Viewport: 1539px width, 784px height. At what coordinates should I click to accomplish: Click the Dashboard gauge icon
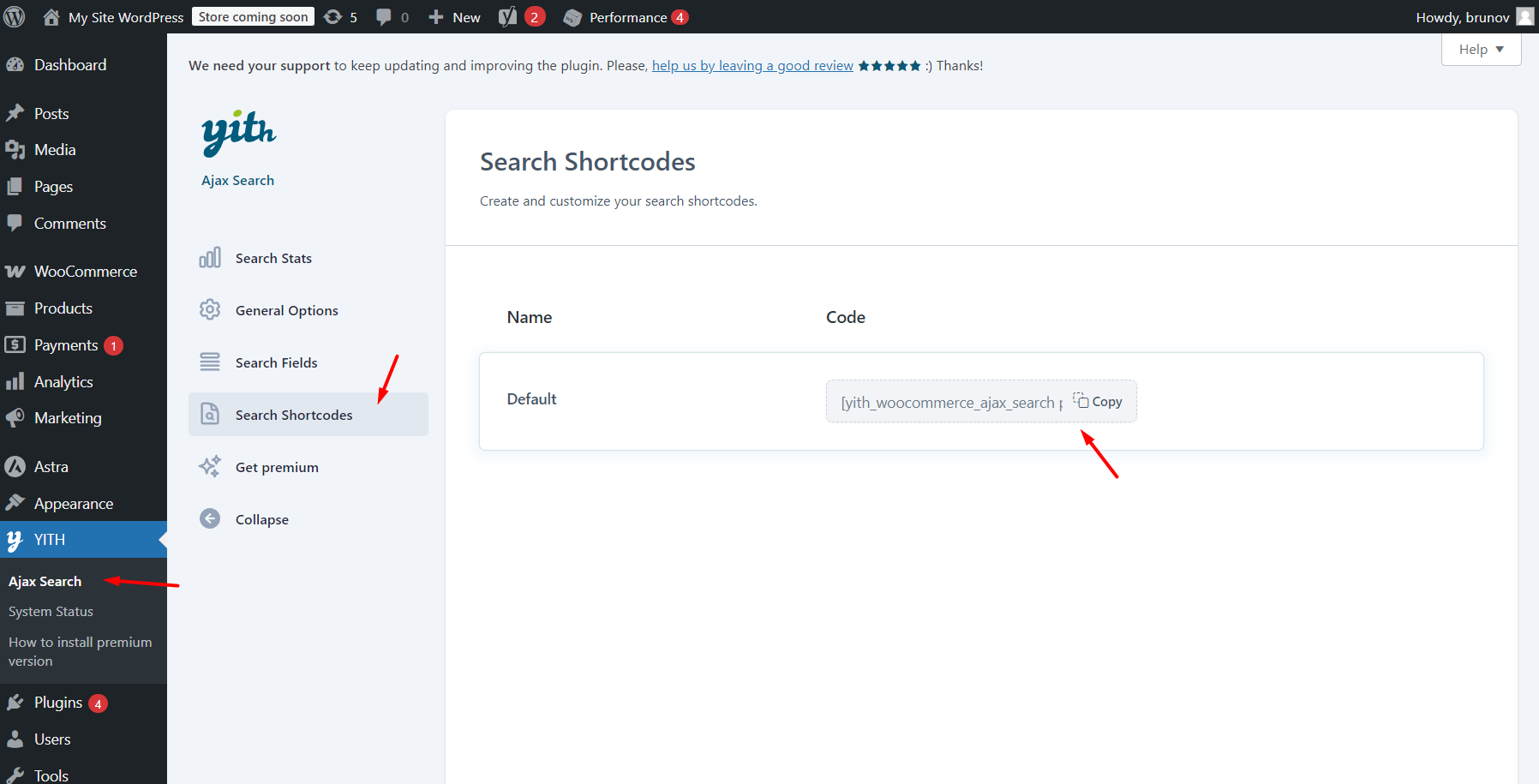click(x=15, y=65)
